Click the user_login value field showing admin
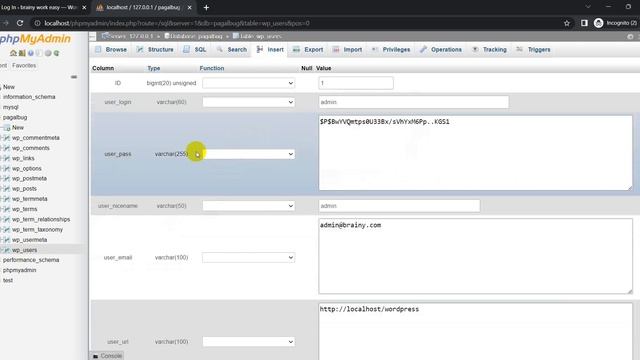This screenshot has height=360, width=640. pos(413,102)
